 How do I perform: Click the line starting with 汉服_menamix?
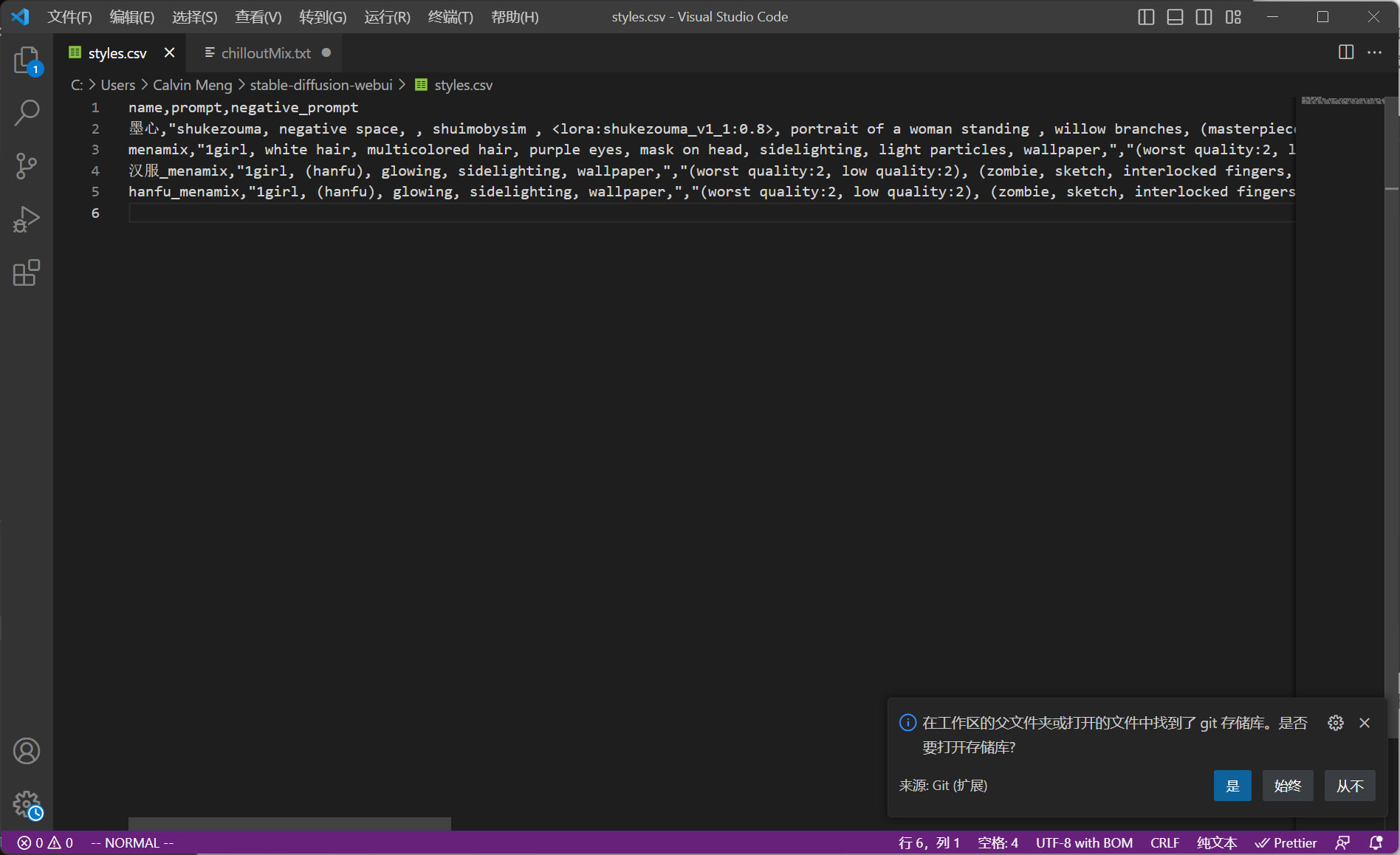(x=712, y=171)
